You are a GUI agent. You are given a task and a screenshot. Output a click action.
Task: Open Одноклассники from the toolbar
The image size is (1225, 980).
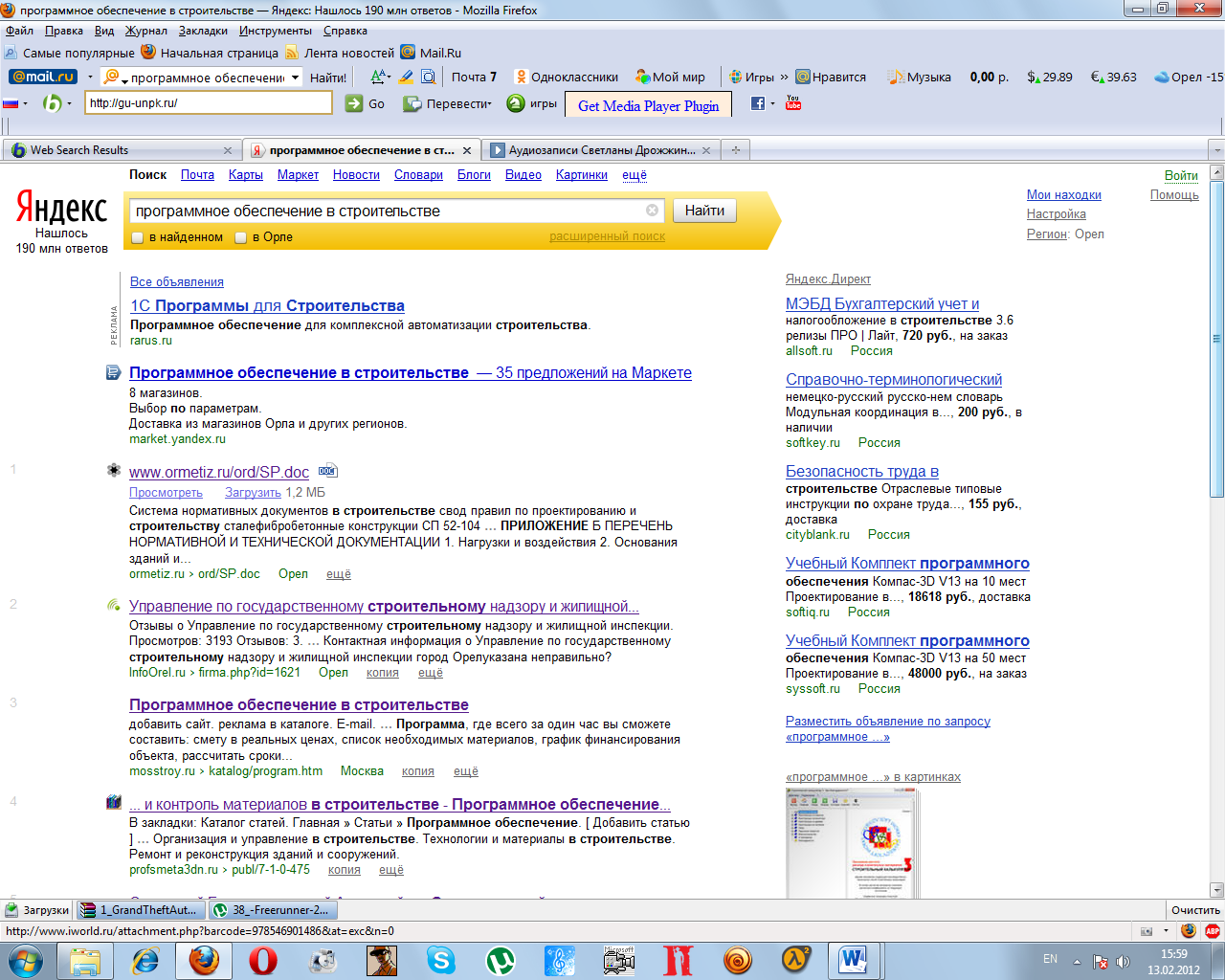click(x=566, y=77)
